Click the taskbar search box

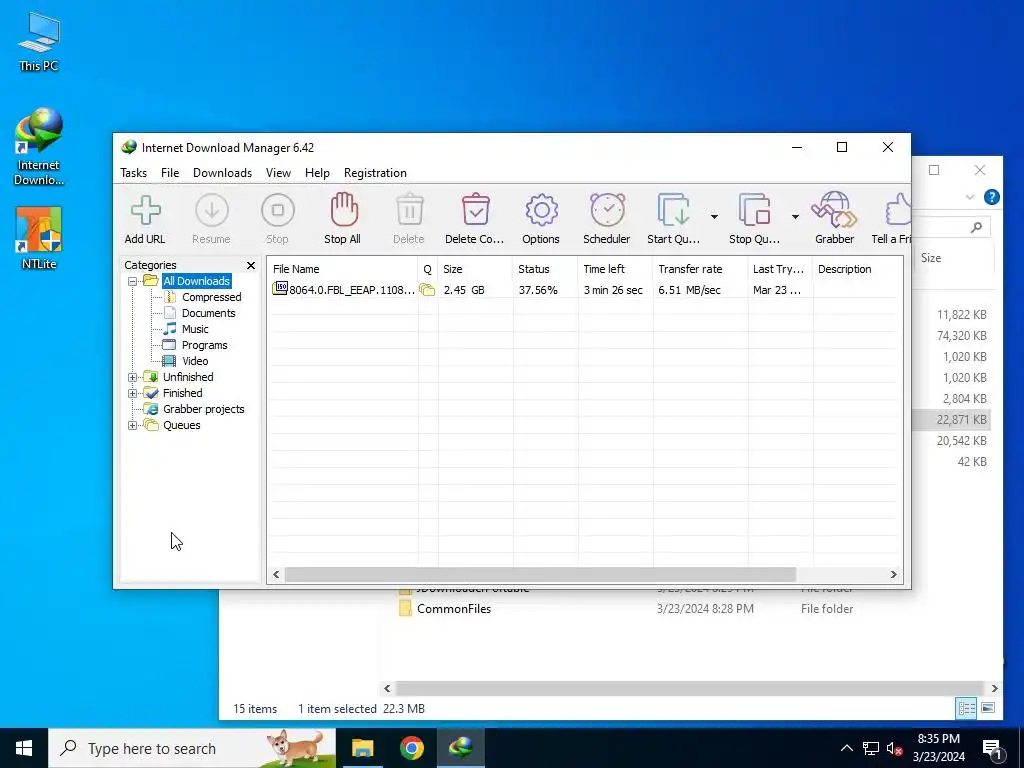tap(192, 748)
